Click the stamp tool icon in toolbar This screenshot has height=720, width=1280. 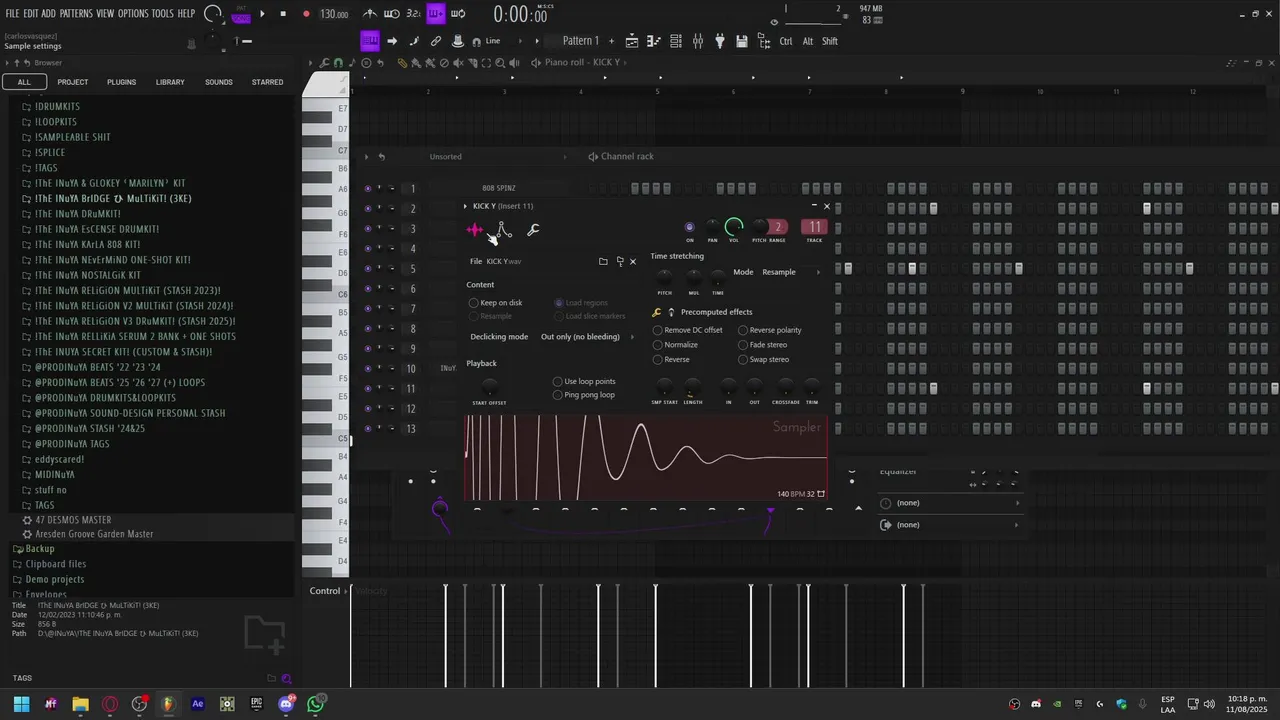pyautogui.click(x=458, y=41)
